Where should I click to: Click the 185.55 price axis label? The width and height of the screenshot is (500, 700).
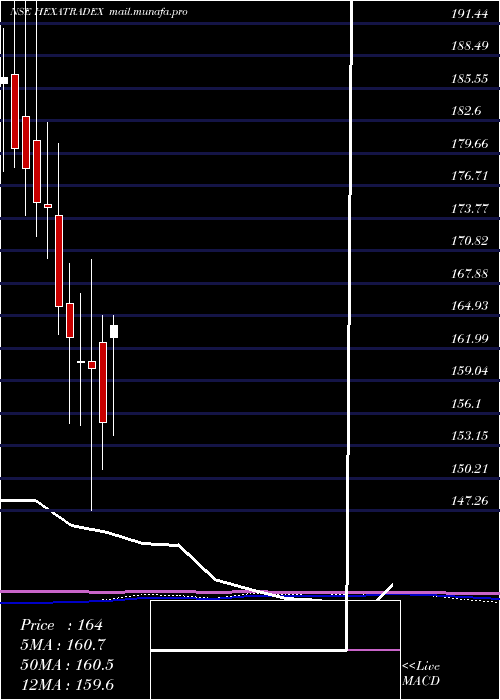point(469,79)
